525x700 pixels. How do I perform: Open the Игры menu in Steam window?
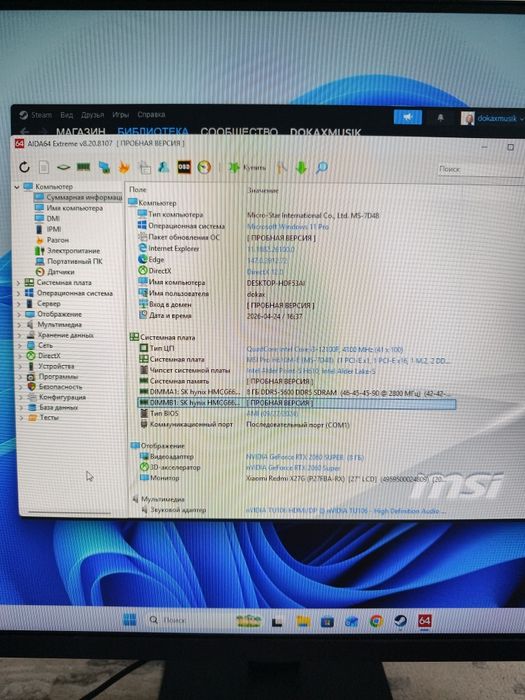tap(121, 115)
